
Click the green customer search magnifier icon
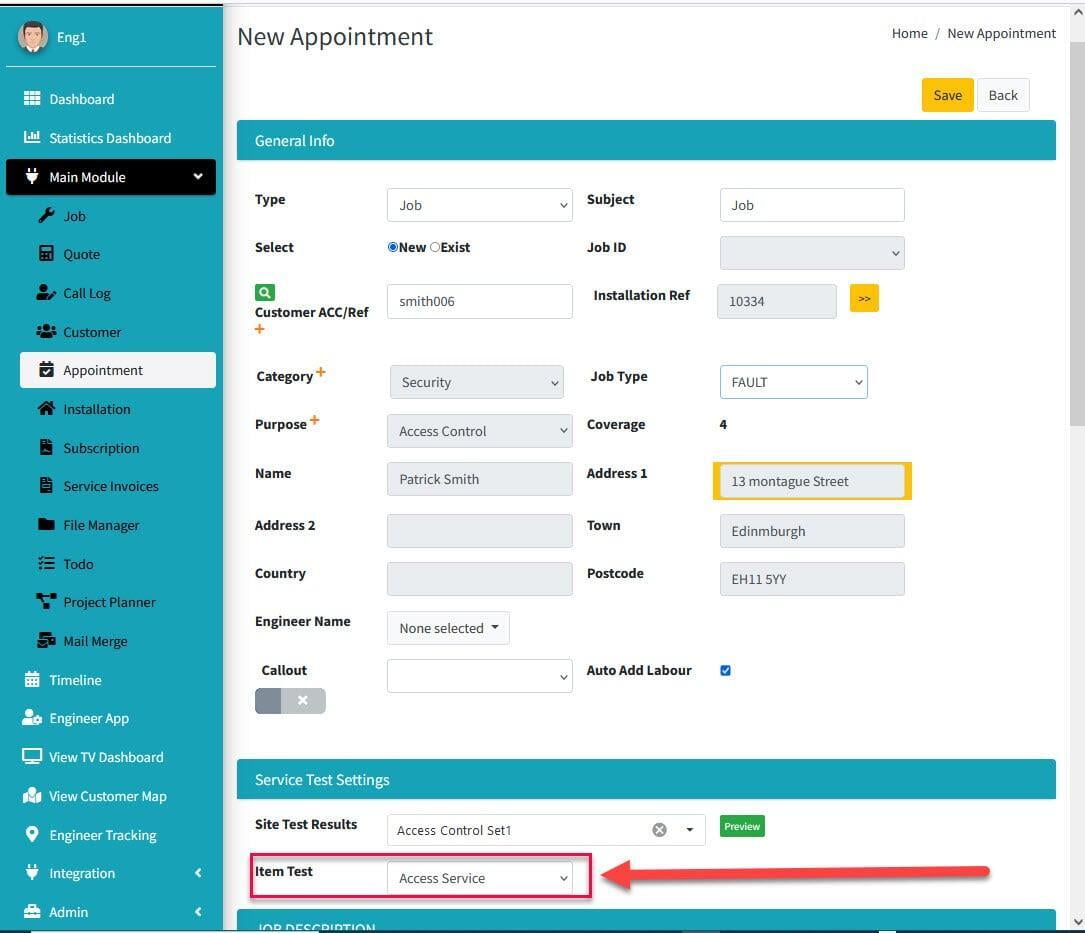point(264,293)
